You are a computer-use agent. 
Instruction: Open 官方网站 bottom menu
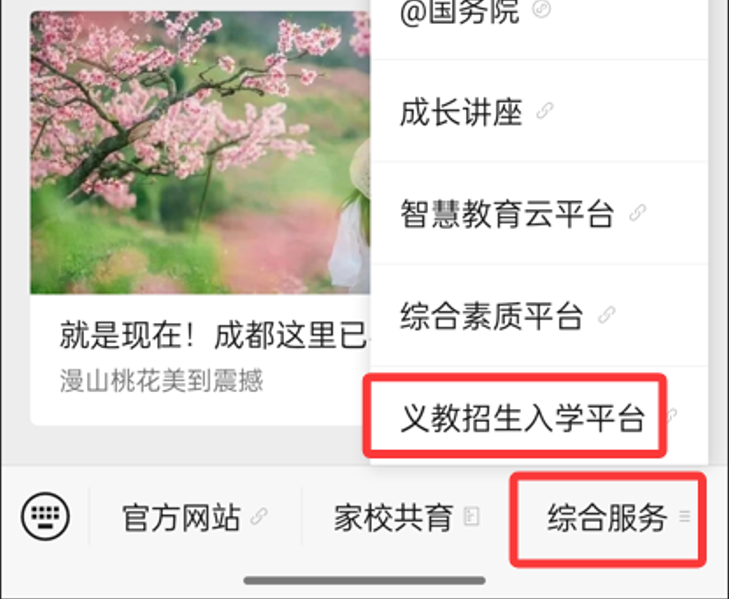click(195, 517)
